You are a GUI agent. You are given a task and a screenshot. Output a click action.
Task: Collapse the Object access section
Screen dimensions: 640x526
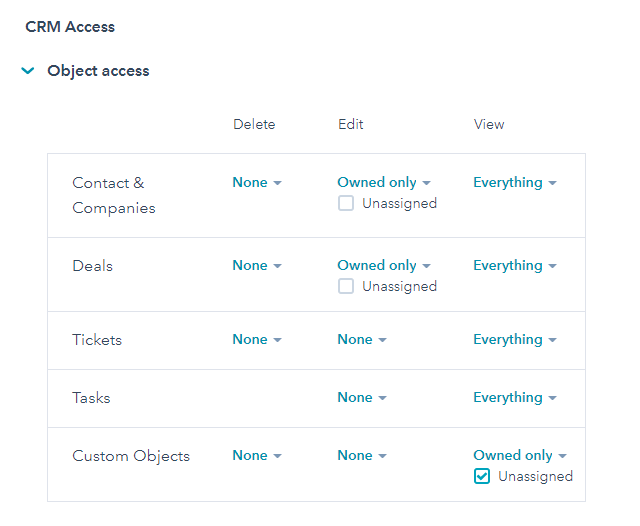28,71
